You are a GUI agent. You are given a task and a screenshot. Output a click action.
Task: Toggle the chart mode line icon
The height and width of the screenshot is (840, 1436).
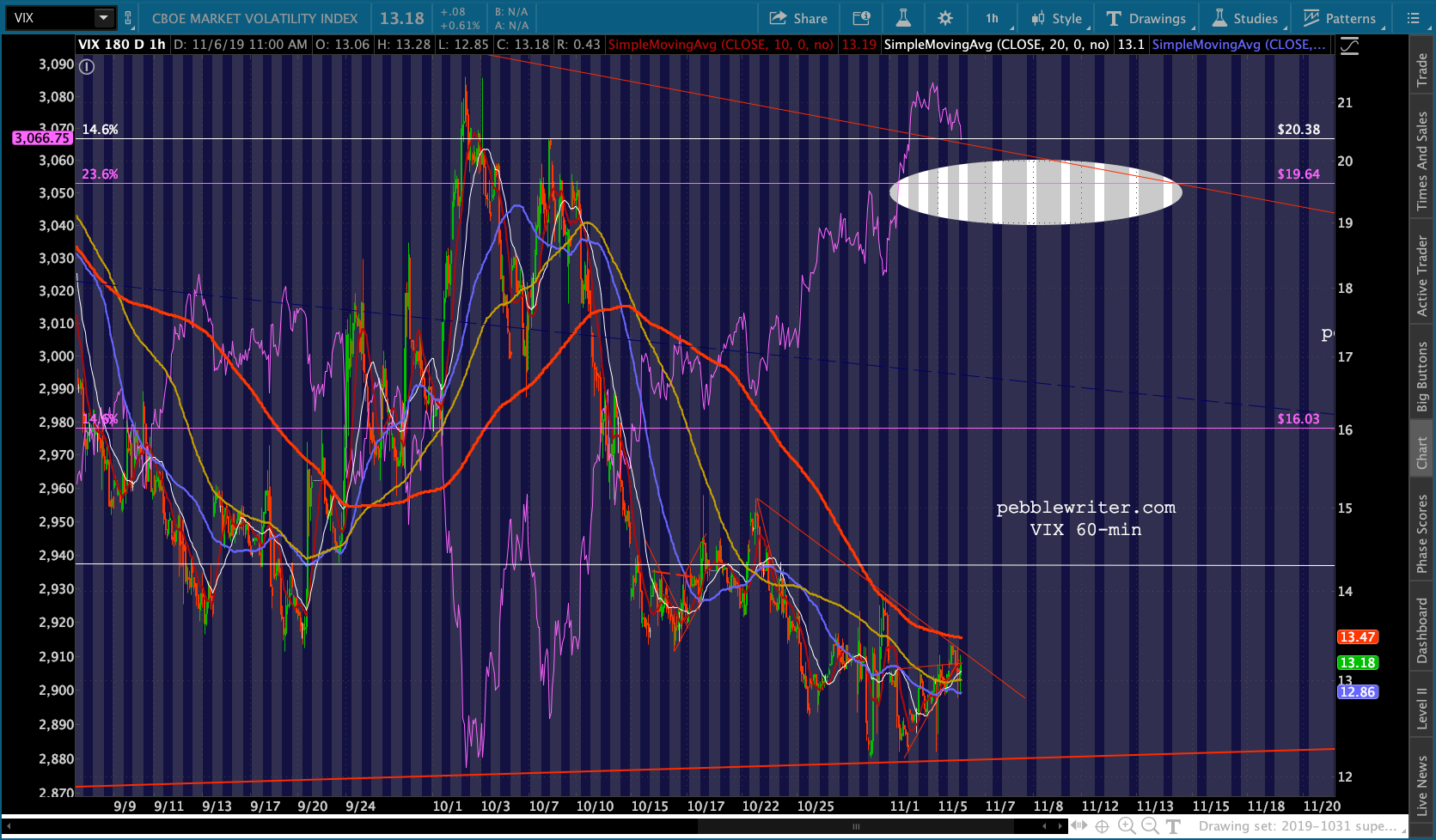[1350, 46]
